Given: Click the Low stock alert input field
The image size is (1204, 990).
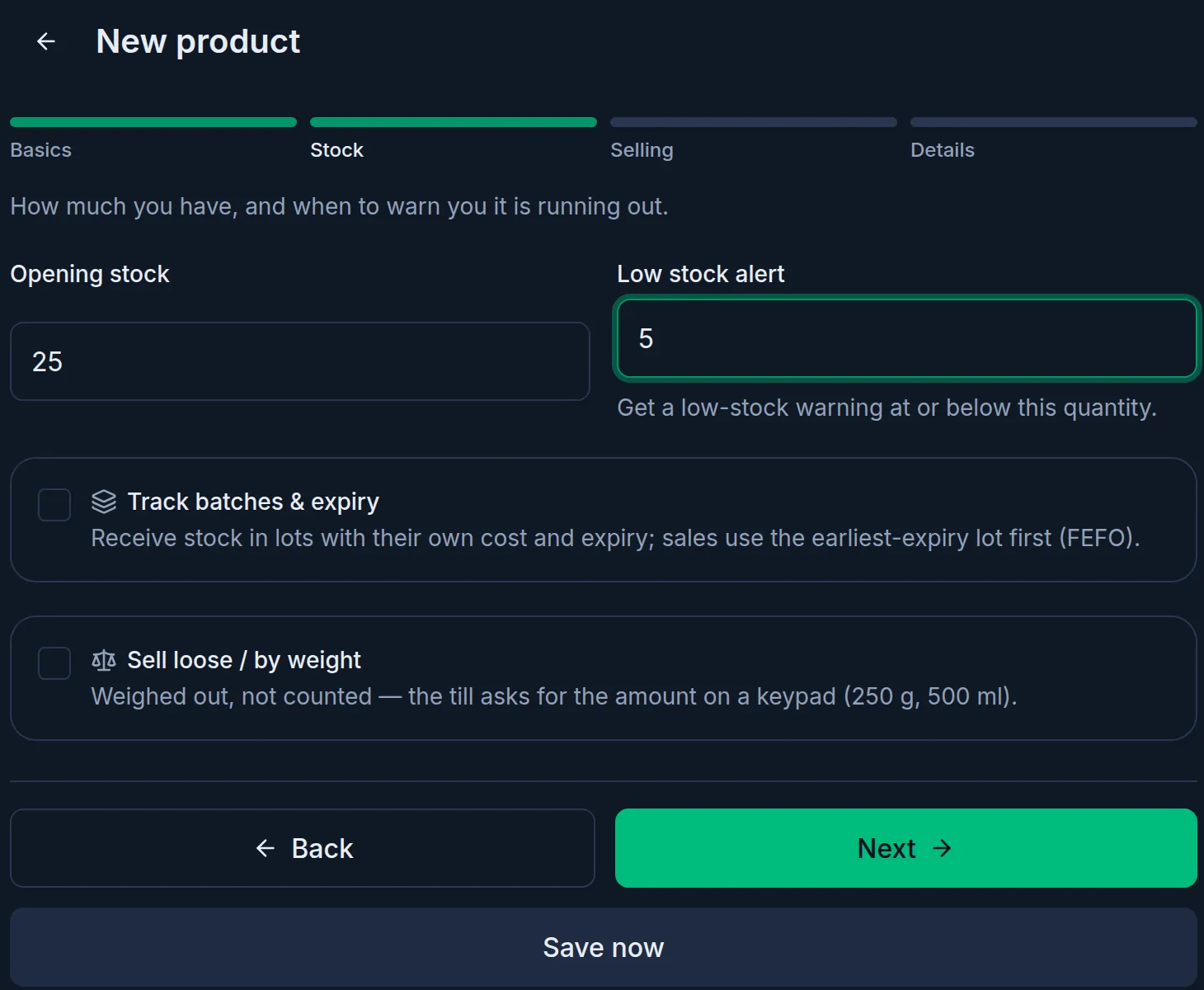Looking at the screenshot, I should coord(907,338).
